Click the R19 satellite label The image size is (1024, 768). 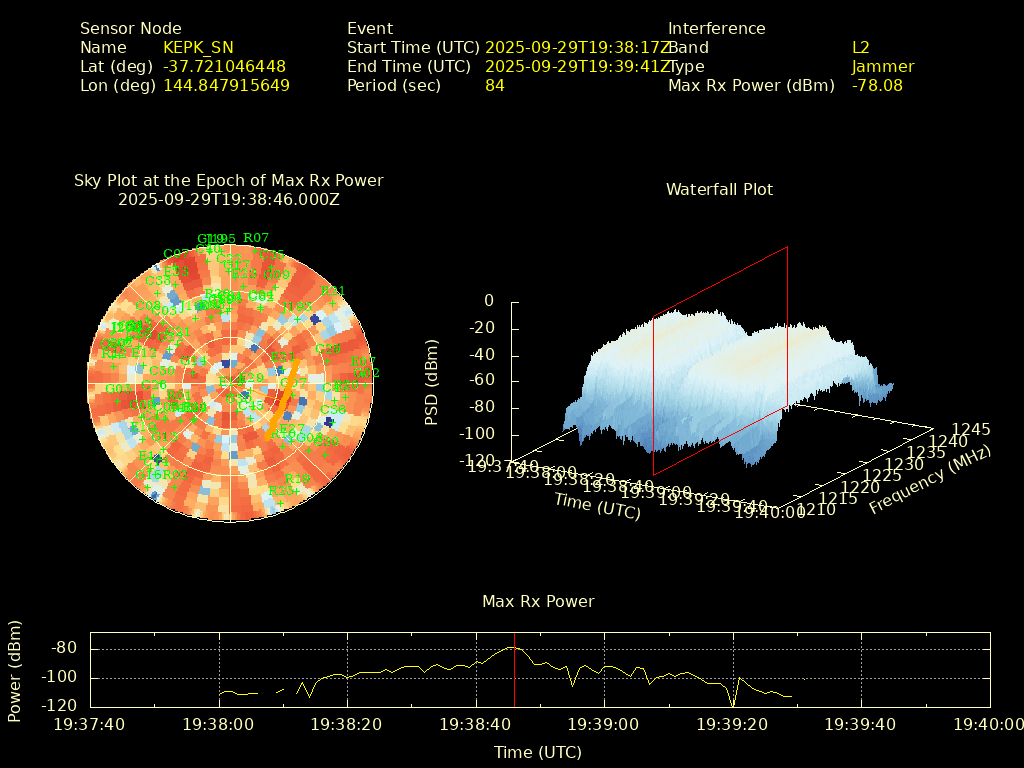coord(297,480)
